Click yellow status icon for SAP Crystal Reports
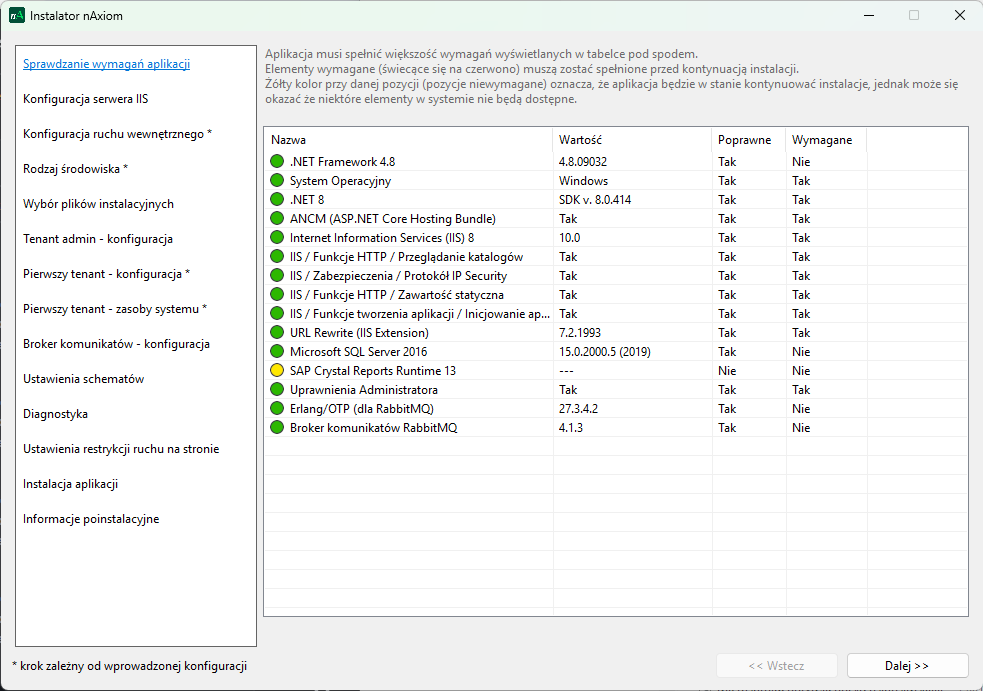Screen dimensions: 983x691 [277, 371]
